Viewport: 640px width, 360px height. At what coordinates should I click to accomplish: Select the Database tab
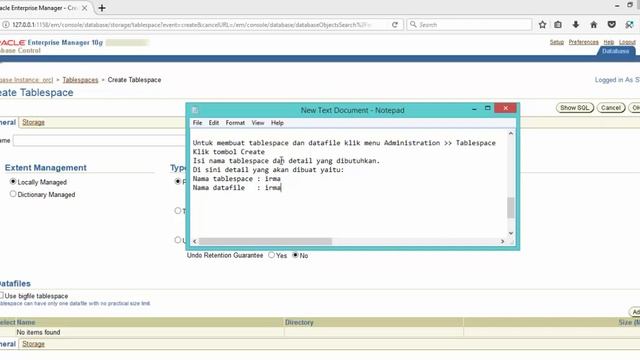point(616,51)
